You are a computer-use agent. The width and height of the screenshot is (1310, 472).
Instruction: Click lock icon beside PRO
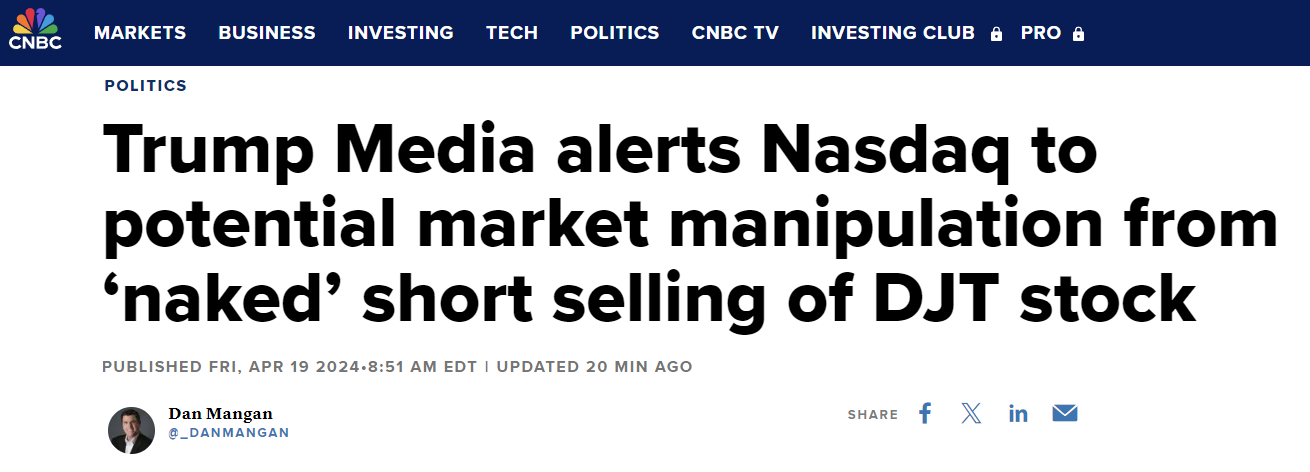coord(1078,34)
